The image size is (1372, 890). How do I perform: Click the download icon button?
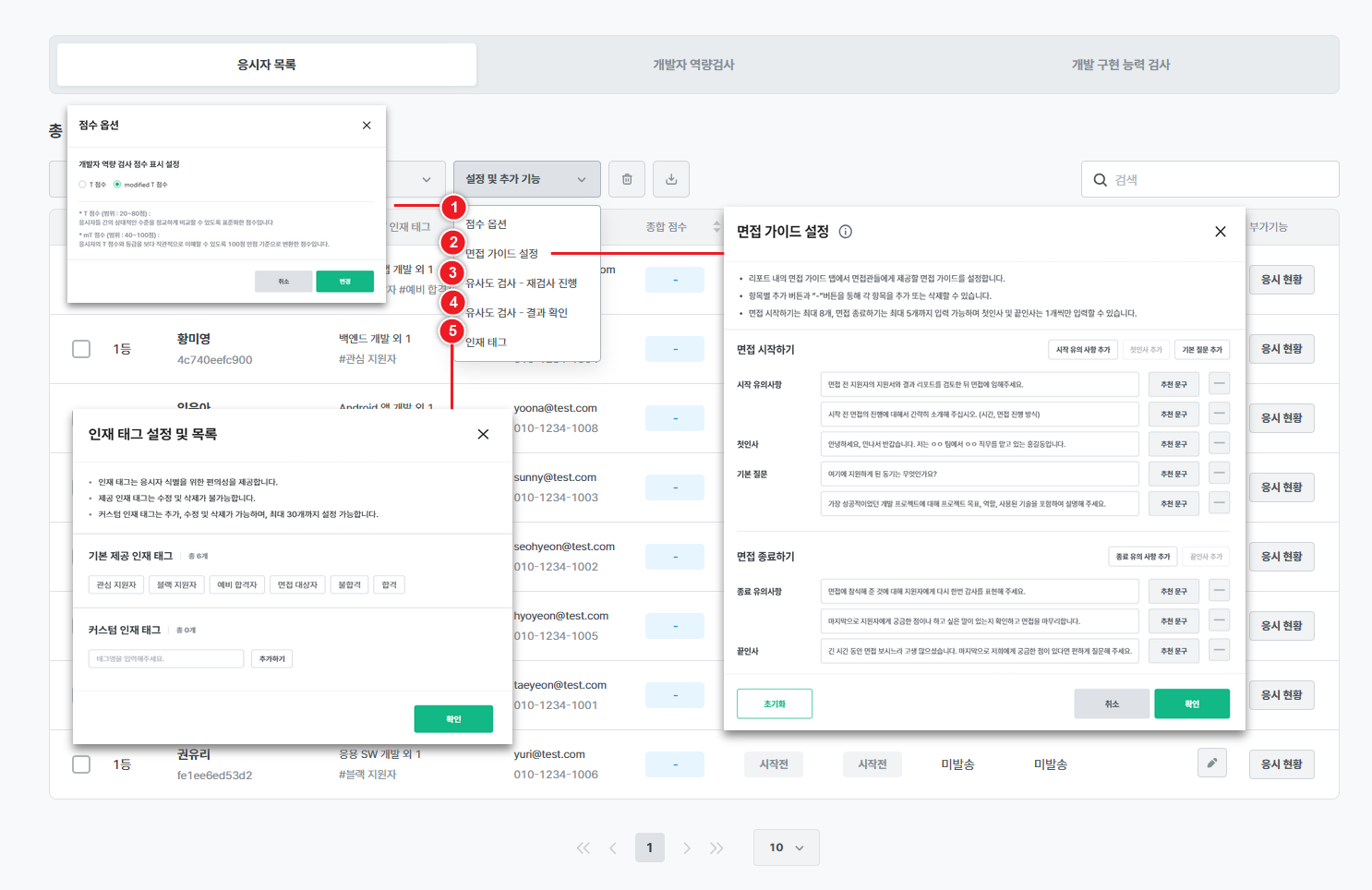click(x=671, y=179)
